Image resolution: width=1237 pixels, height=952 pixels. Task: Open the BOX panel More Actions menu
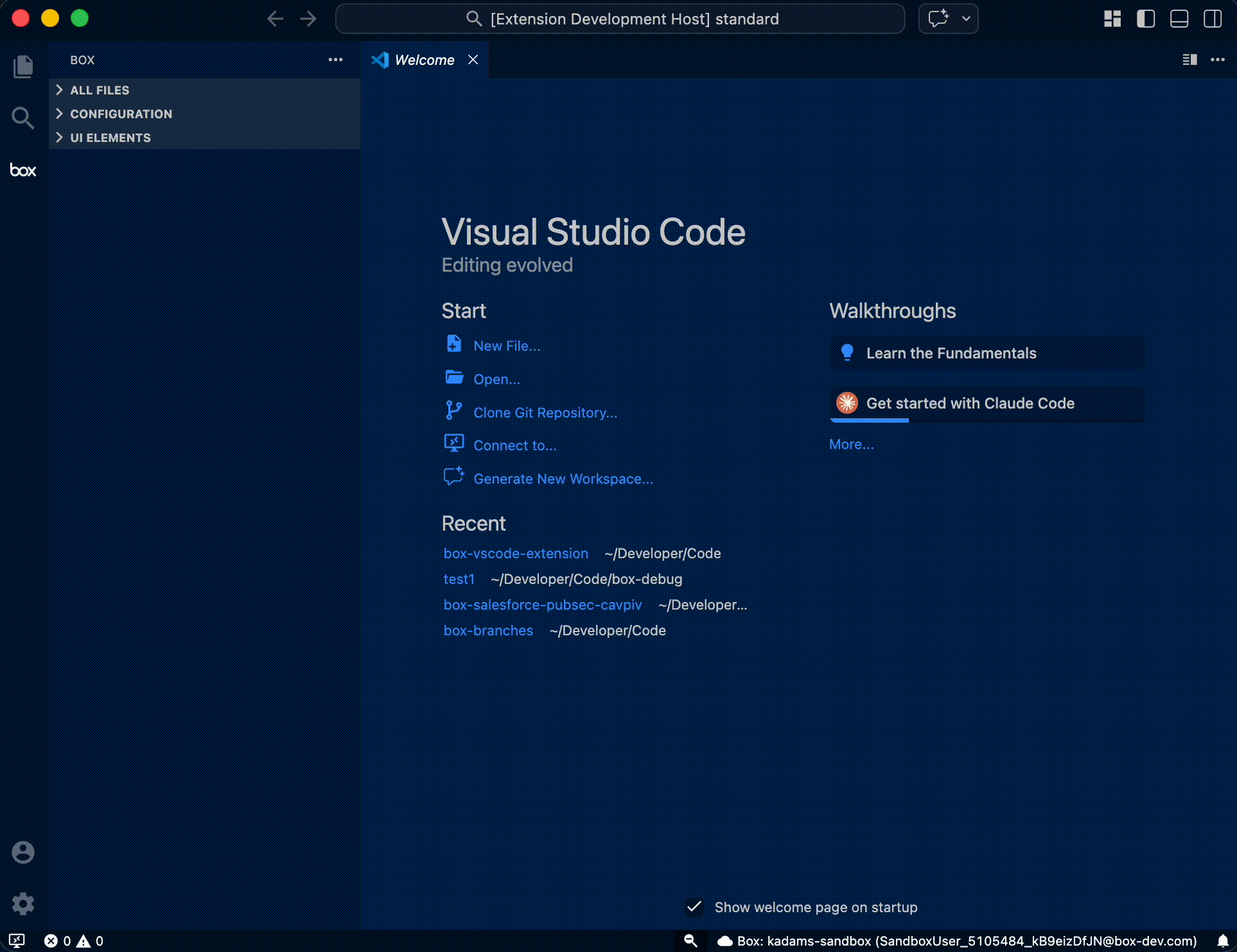tap(335, 60)
